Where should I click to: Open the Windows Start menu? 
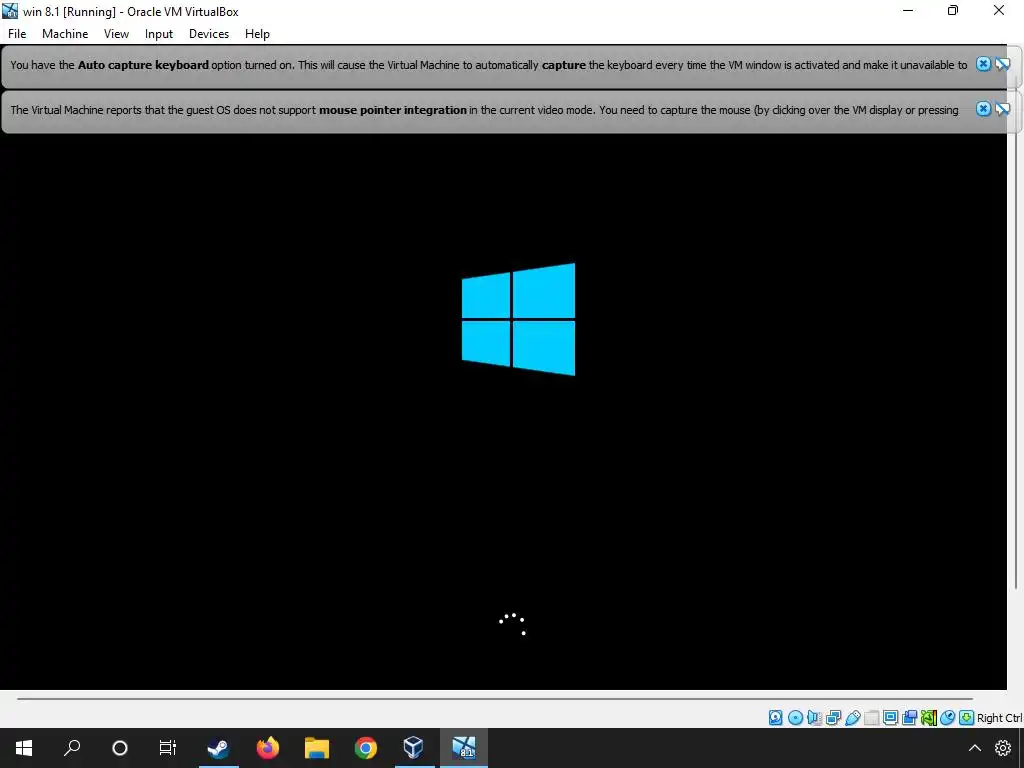pos(24,748)
